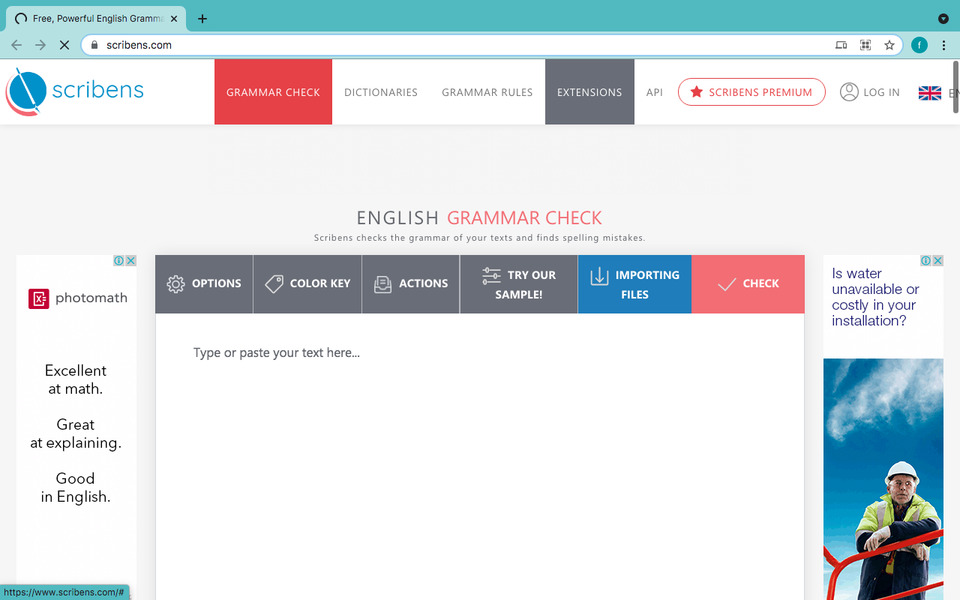Click the Color Key tag icon

273,283
